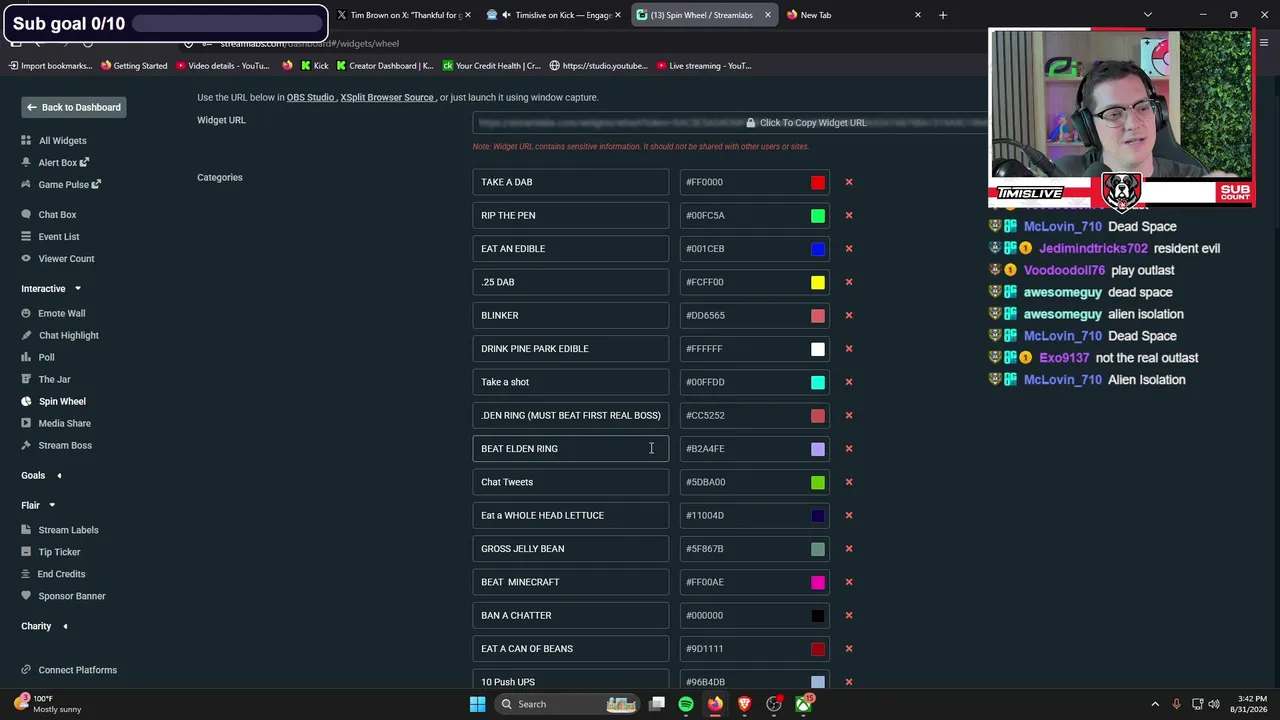Open Spotify from the taskbar

click(686, 704)
